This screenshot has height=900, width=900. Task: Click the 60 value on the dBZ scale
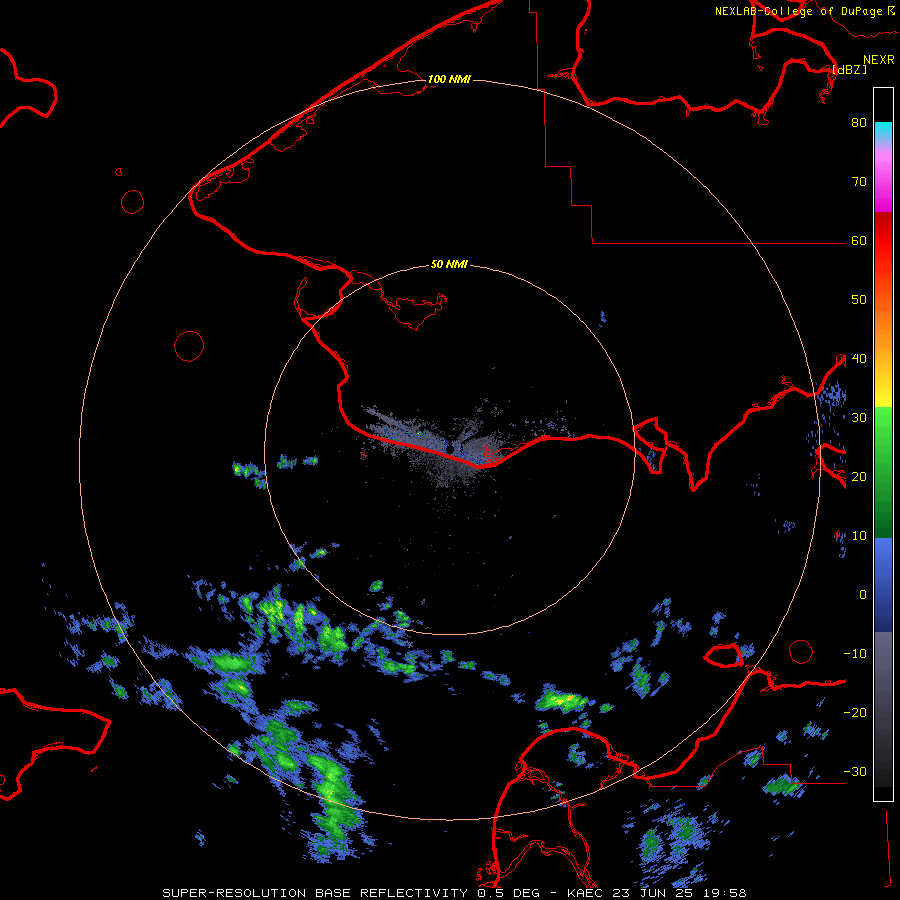[x=859, y=241]
